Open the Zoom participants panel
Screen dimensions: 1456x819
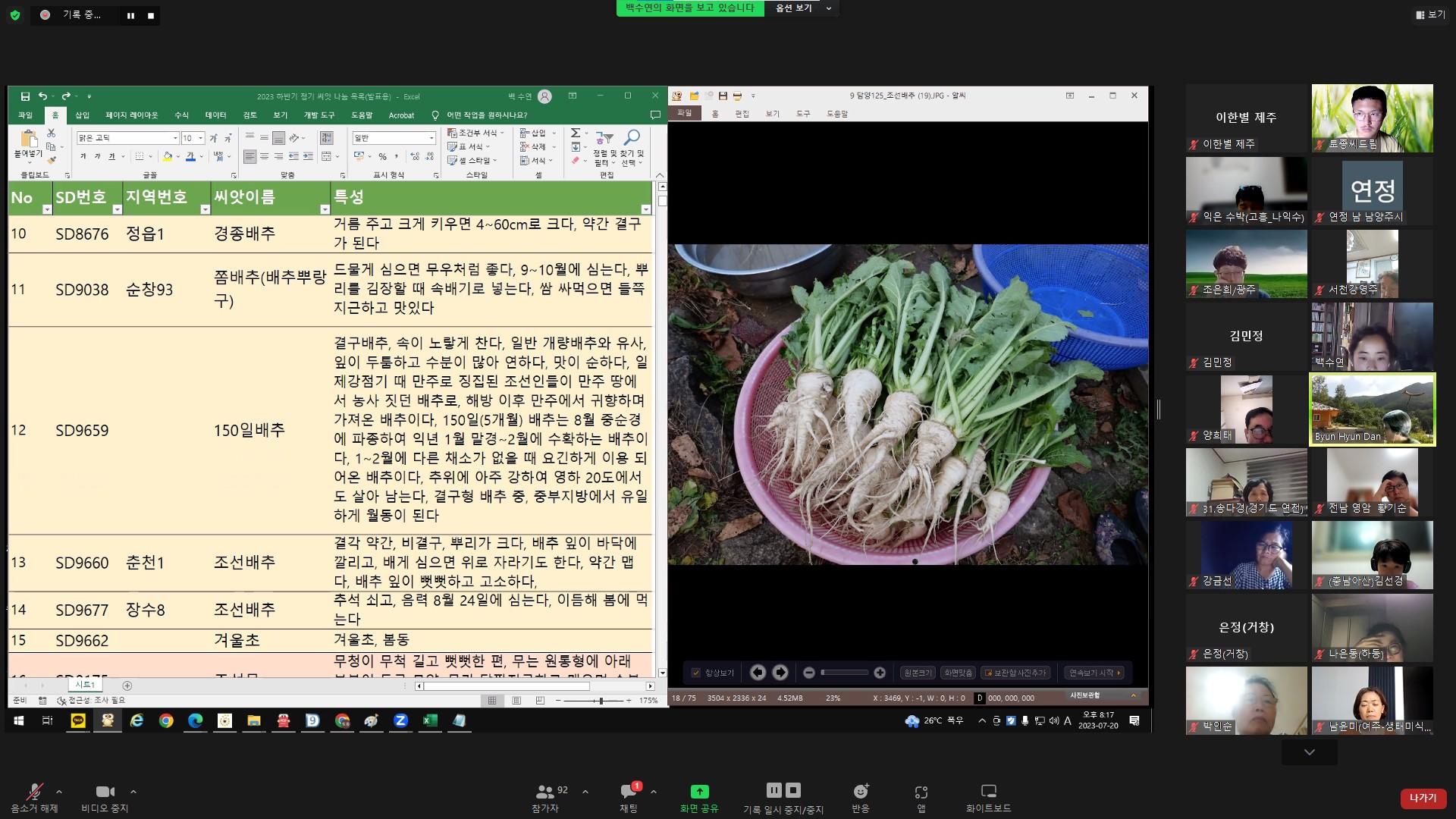(x=551, y=798)
